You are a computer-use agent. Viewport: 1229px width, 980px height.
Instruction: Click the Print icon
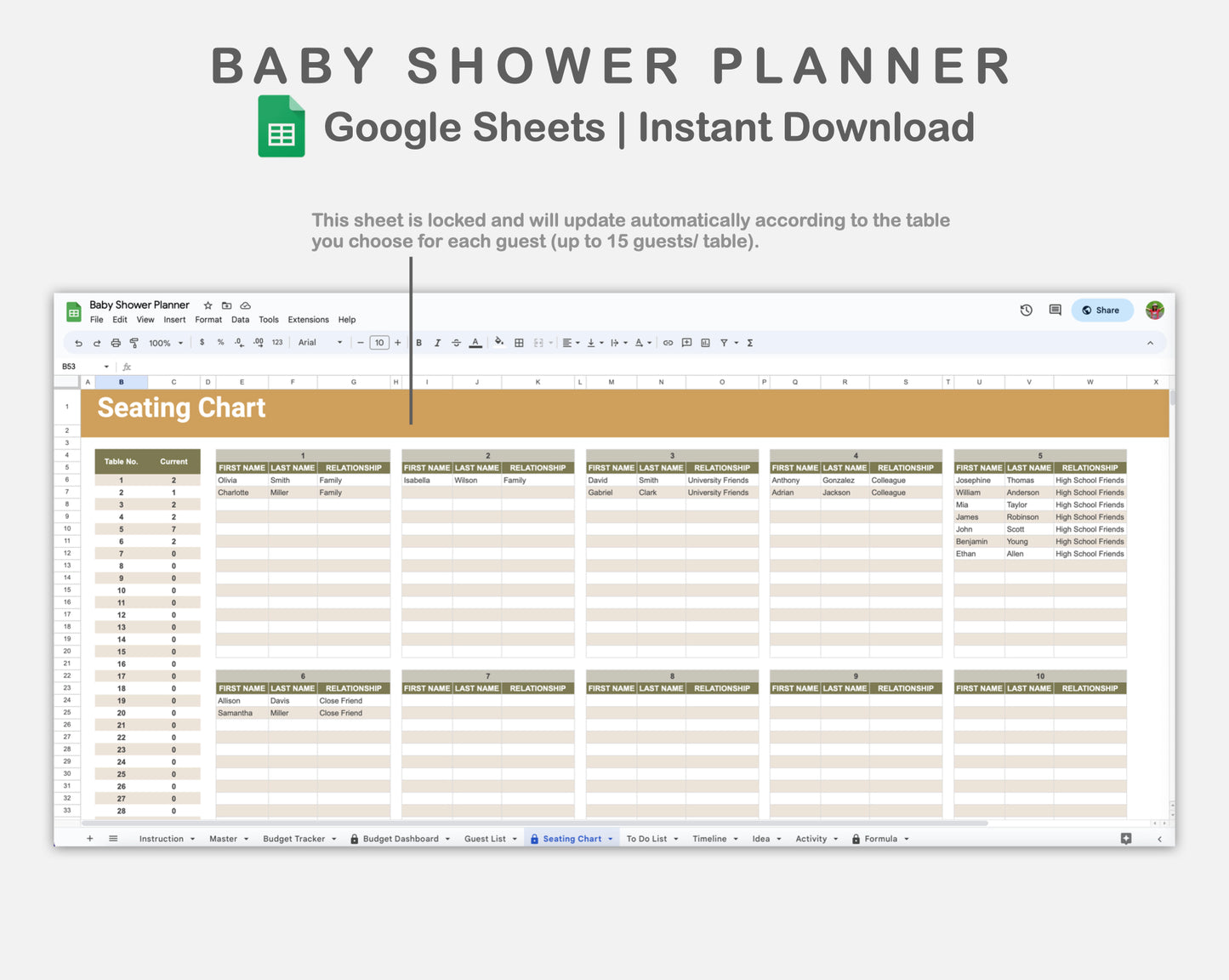click(x=115, y=342)
